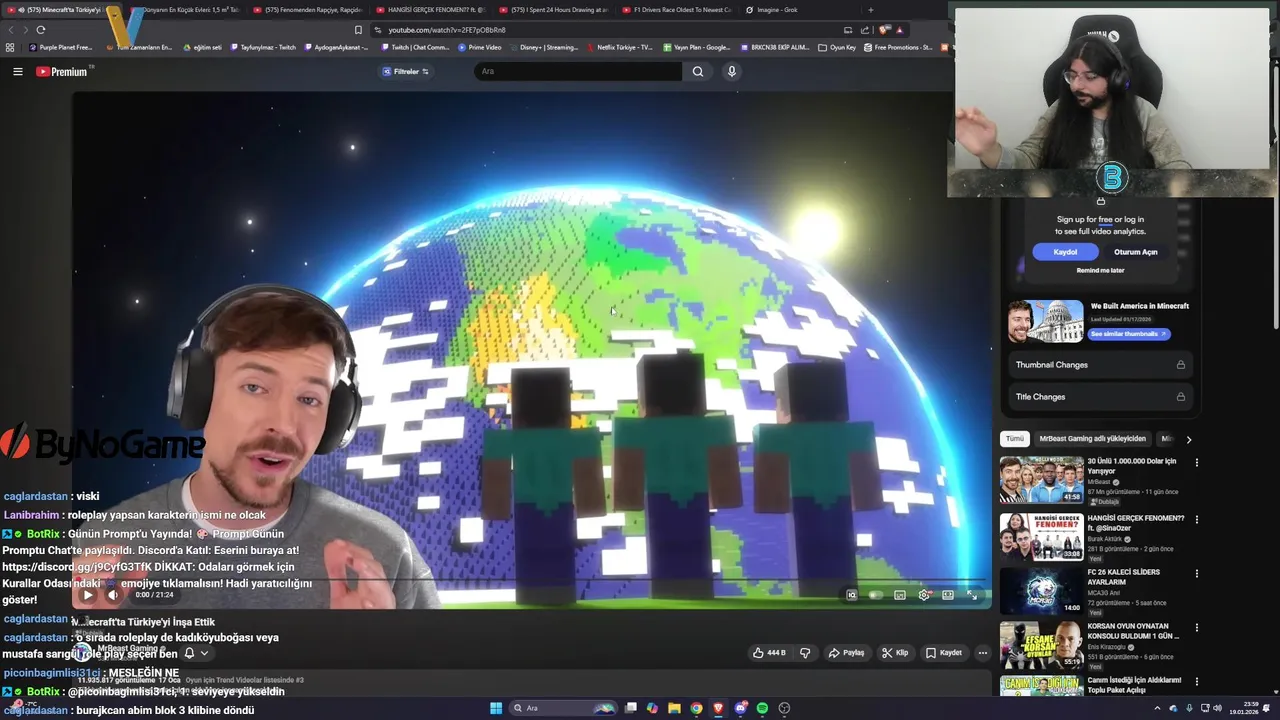Viewport: 1280px width, 720px height.
Task: Open options menu for 'HANGİSİ GERÇEK FENOMEN??' video
Action: point(1196,520)
